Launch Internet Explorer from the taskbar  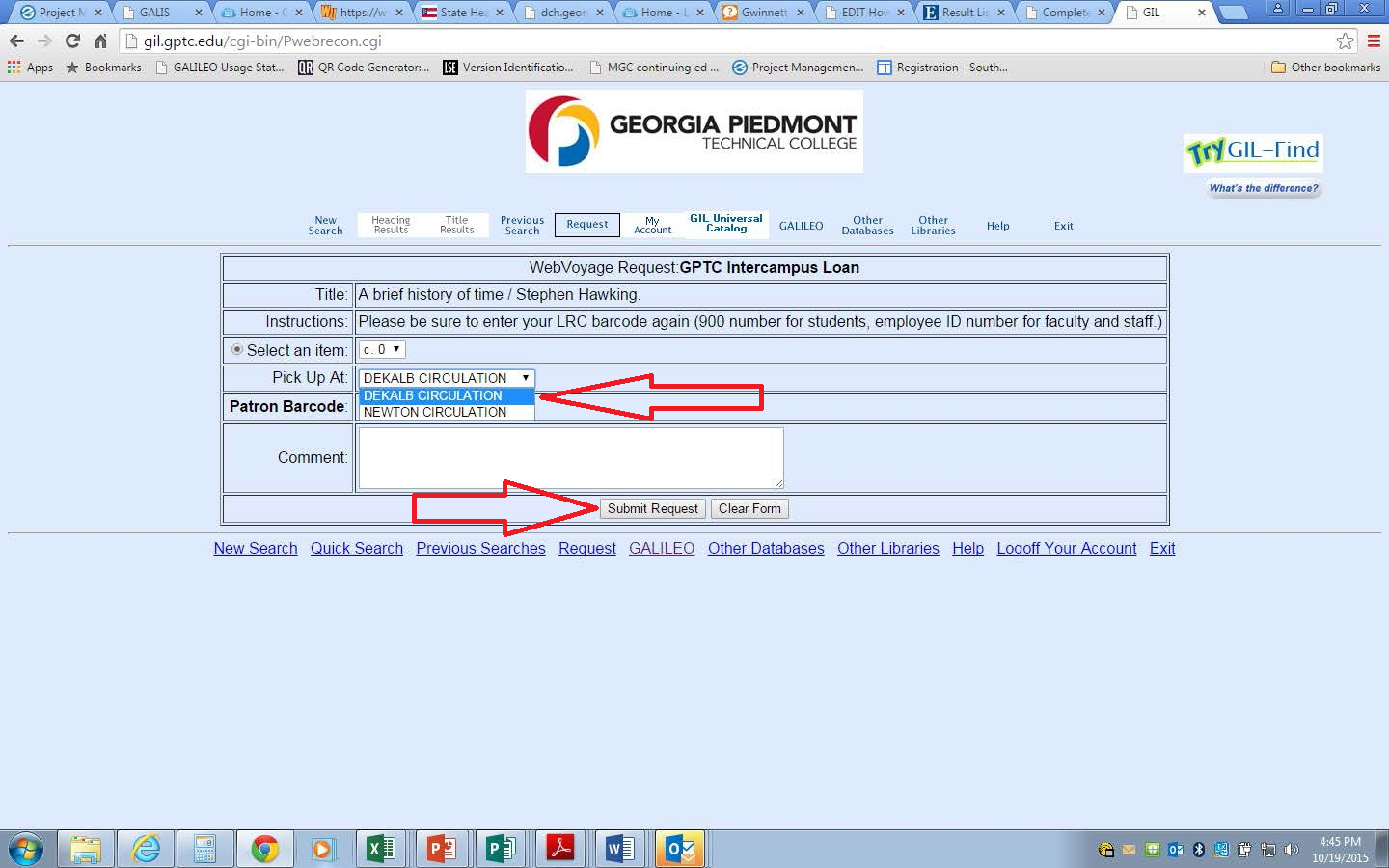pyautogui.click(x=146, y=850)
